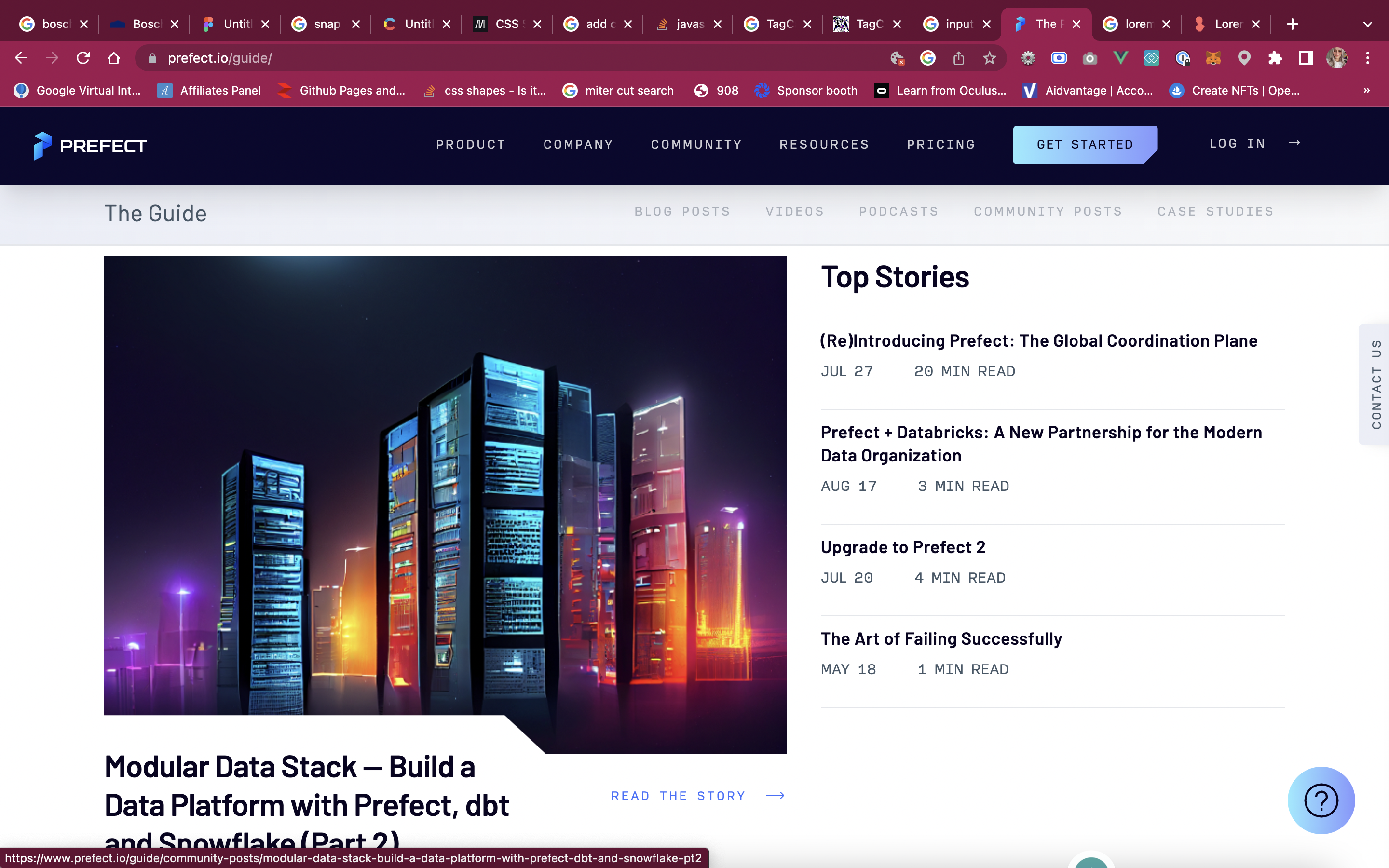This screenshot has height=868, width=1389.
Task: Click the Log In link
Action: pos(1237,144)
